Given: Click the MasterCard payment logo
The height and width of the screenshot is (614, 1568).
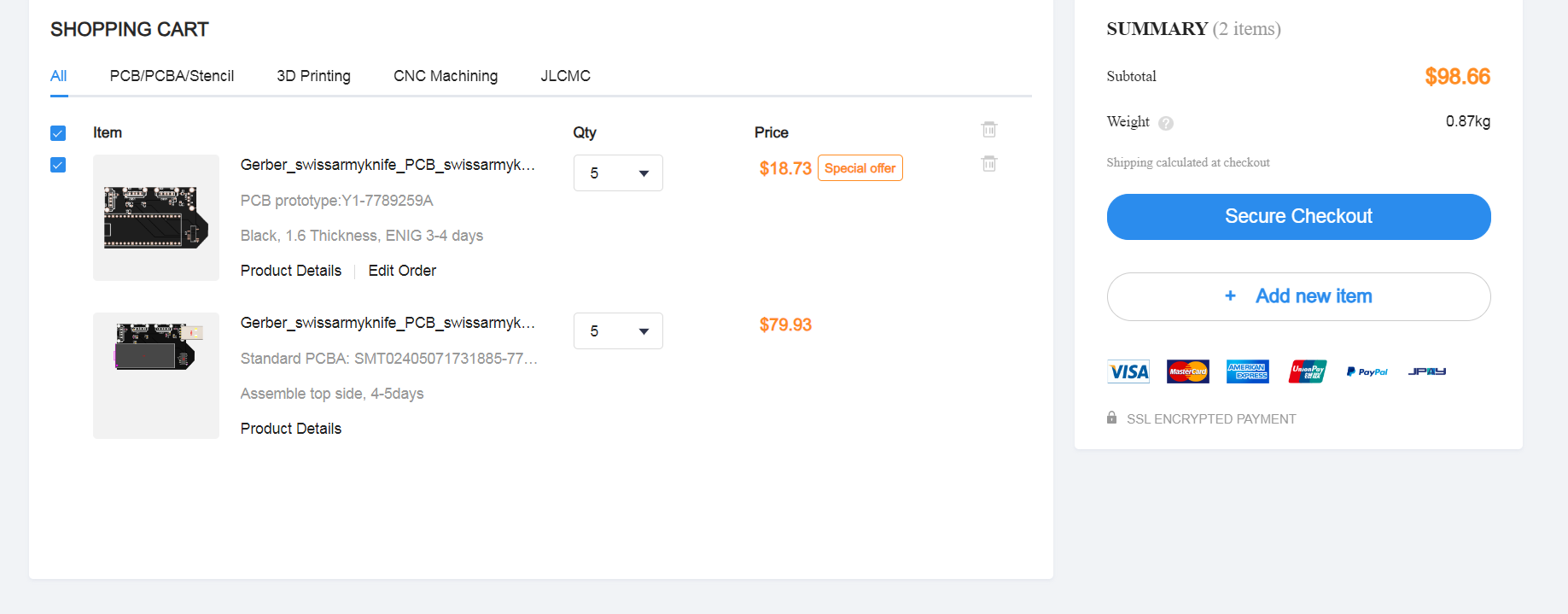Looking at the screenshot, I should click(1188, 371).
